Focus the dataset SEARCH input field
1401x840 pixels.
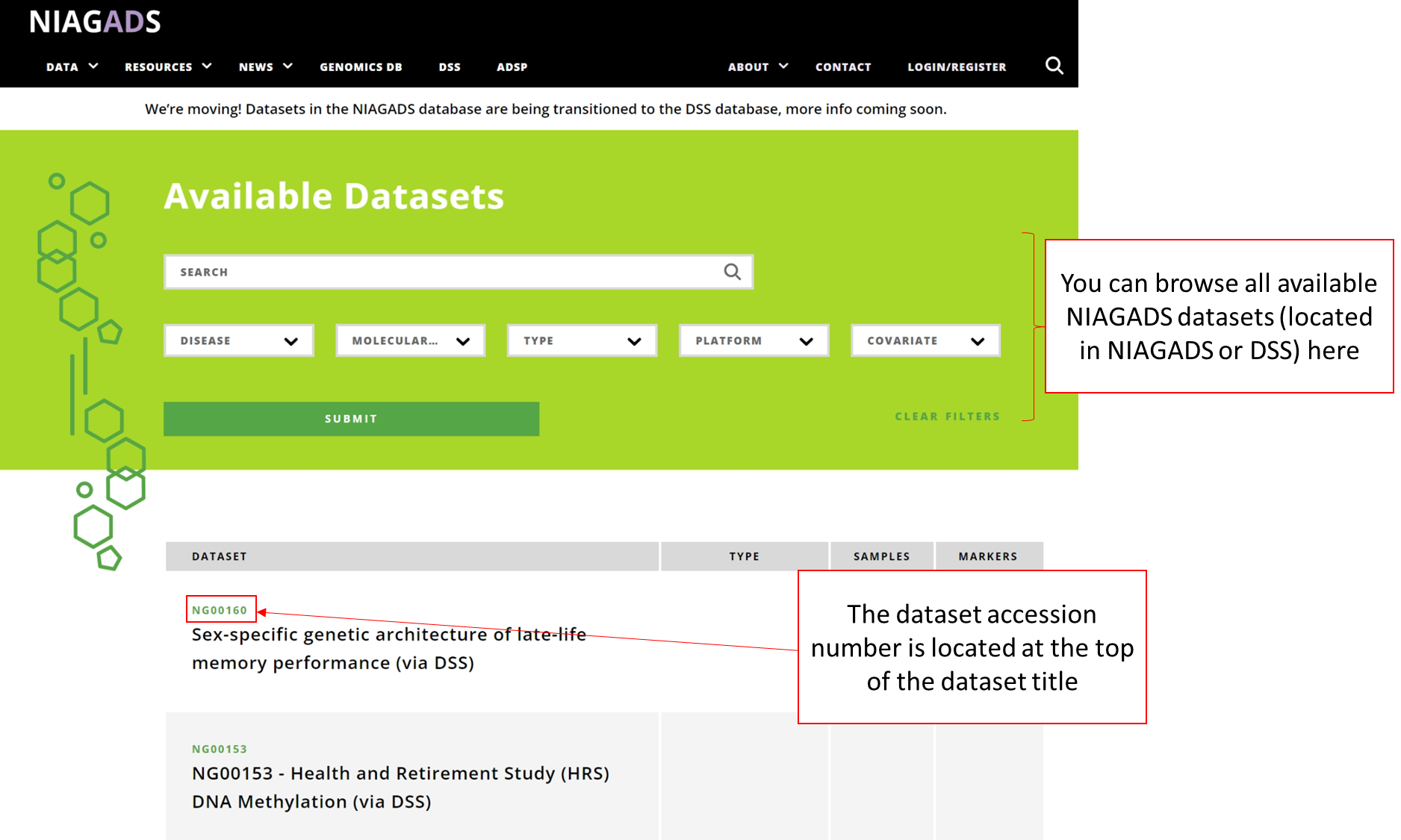coord(459,272)
